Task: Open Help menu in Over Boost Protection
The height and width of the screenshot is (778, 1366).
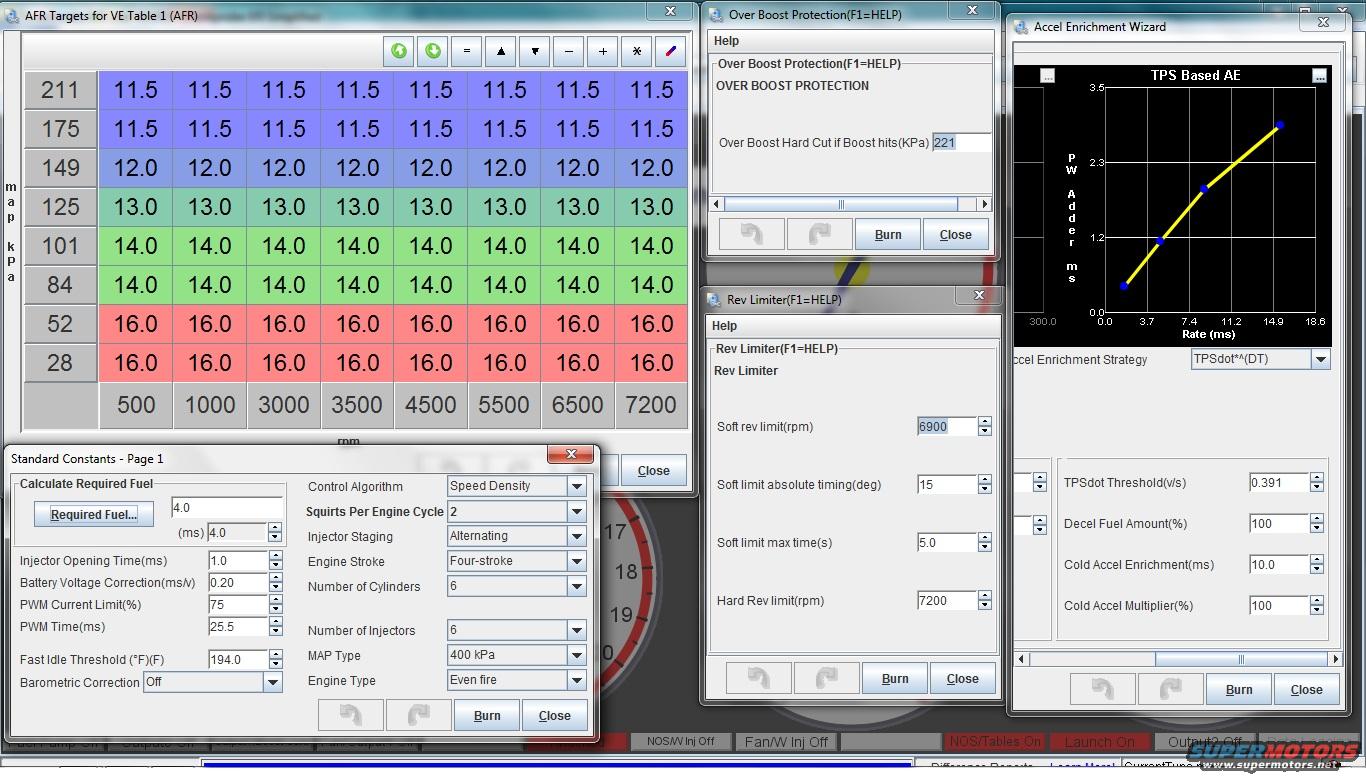Action: [726, 41]
